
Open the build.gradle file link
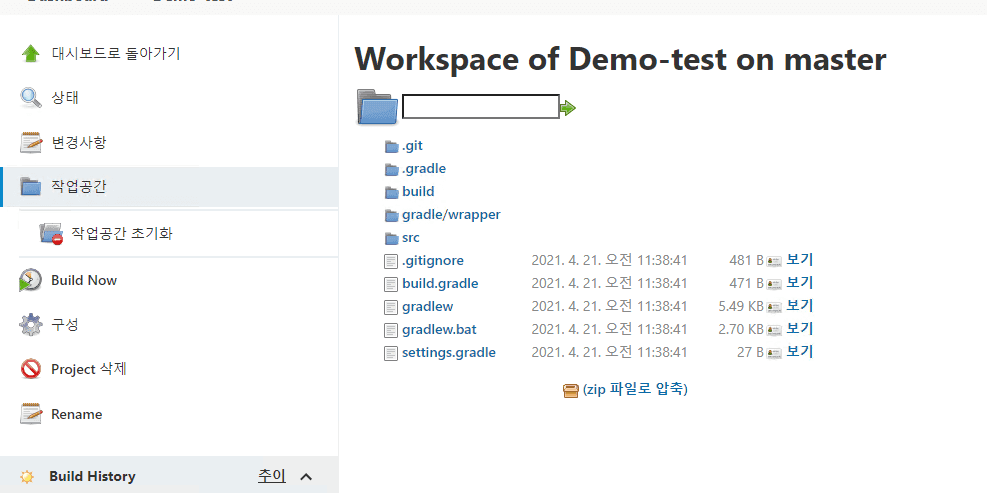440,284
